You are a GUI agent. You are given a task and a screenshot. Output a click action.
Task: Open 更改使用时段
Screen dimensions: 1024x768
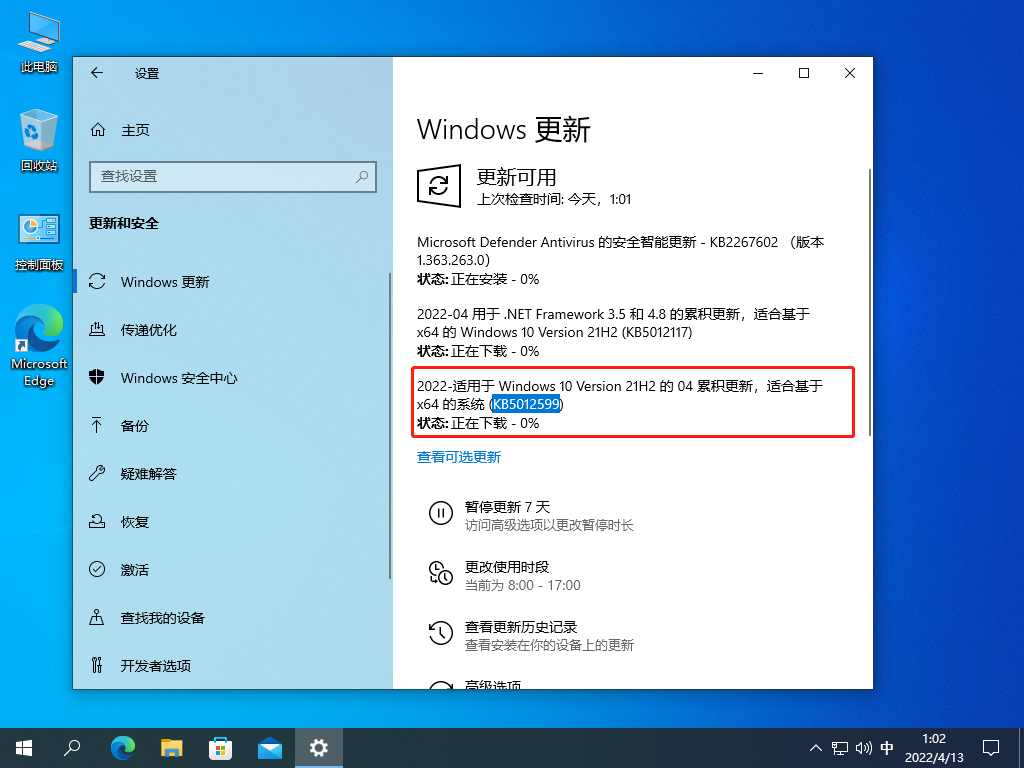click(507, 567)
